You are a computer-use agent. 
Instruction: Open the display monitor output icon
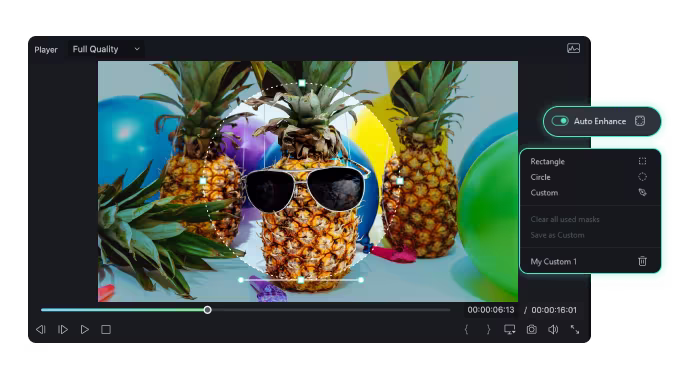510,329
